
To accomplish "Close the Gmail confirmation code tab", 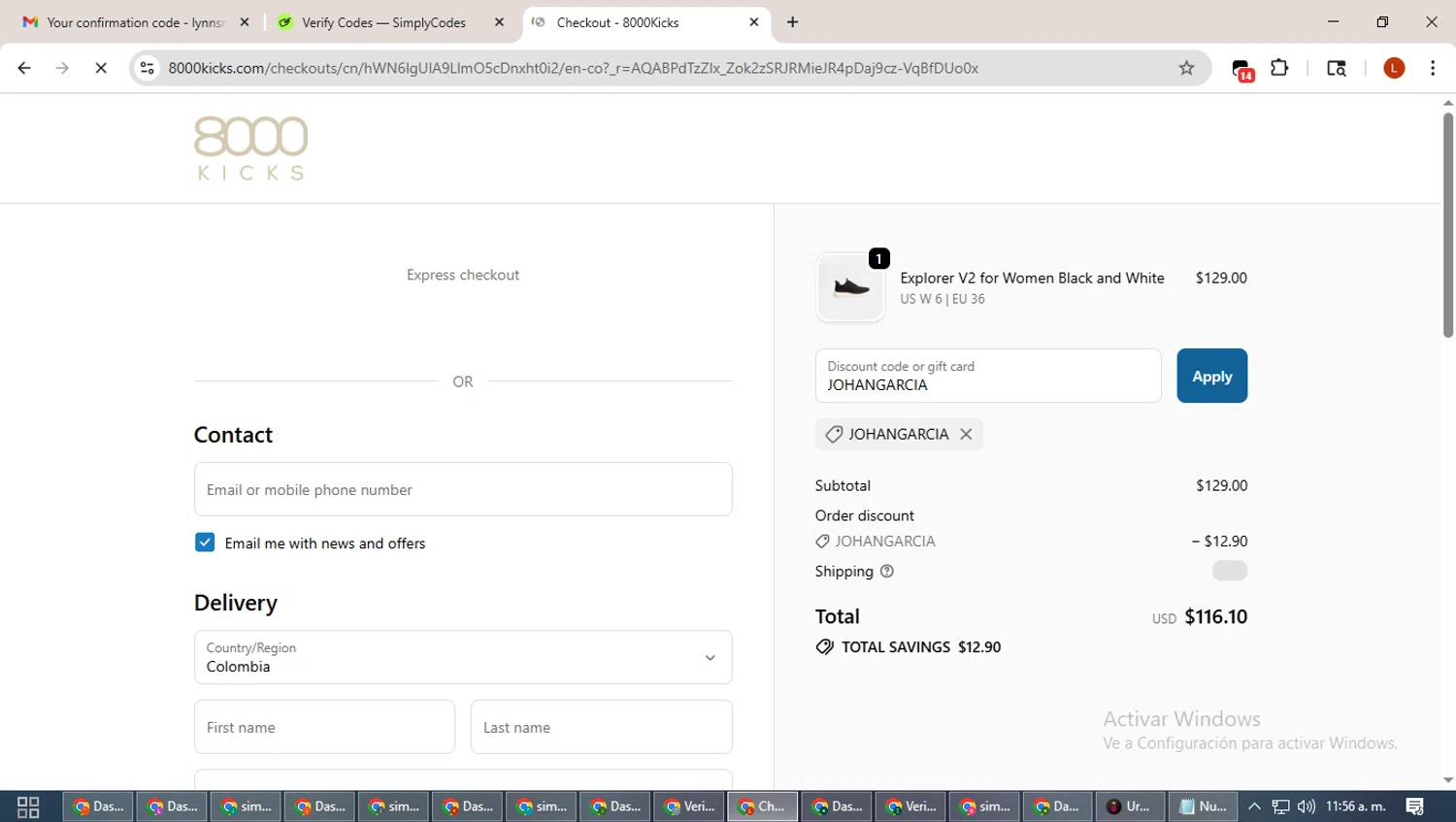I will 245,22.
